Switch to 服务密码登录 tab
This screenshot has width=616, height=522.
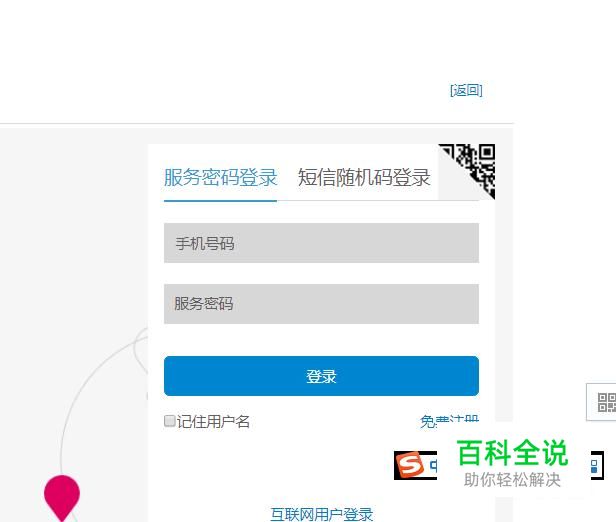pyautogui.click(x=220, y=178)
